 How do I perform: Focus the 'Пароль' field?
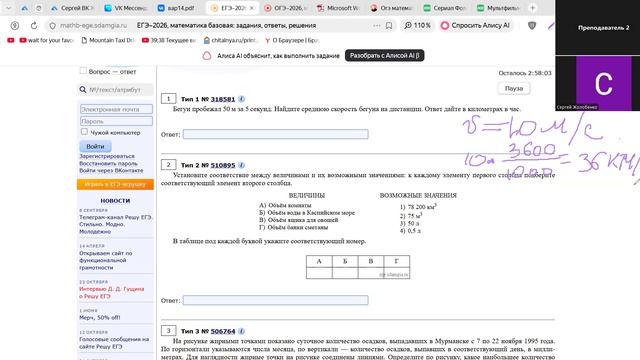click(x=116, y=121)
